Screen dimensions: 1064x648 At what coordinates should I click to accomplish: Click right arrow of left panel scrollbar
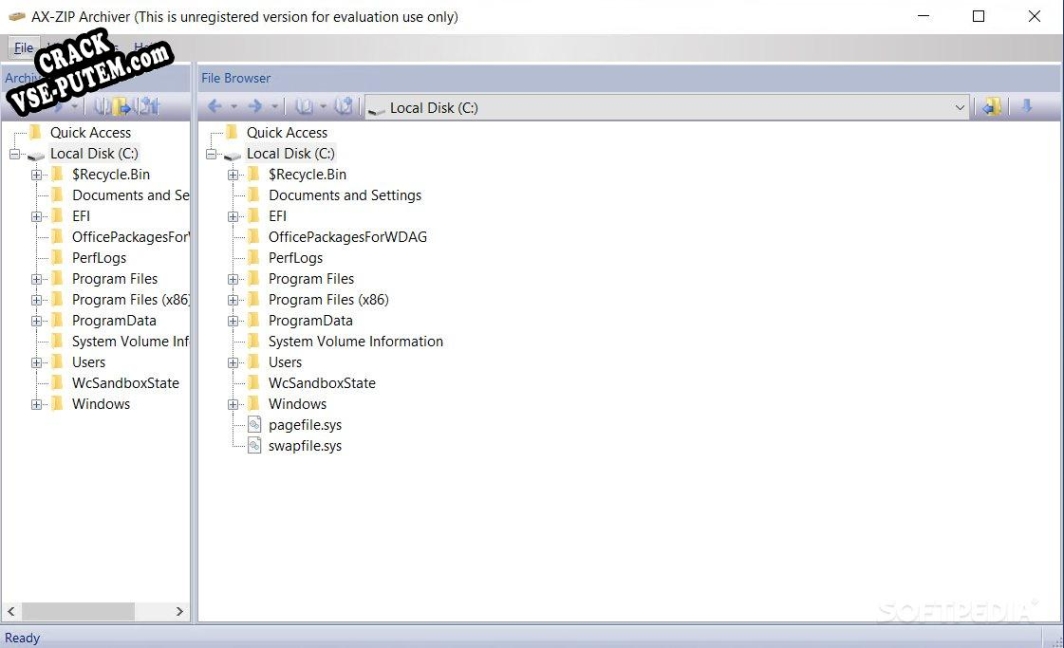pos(179,611)
